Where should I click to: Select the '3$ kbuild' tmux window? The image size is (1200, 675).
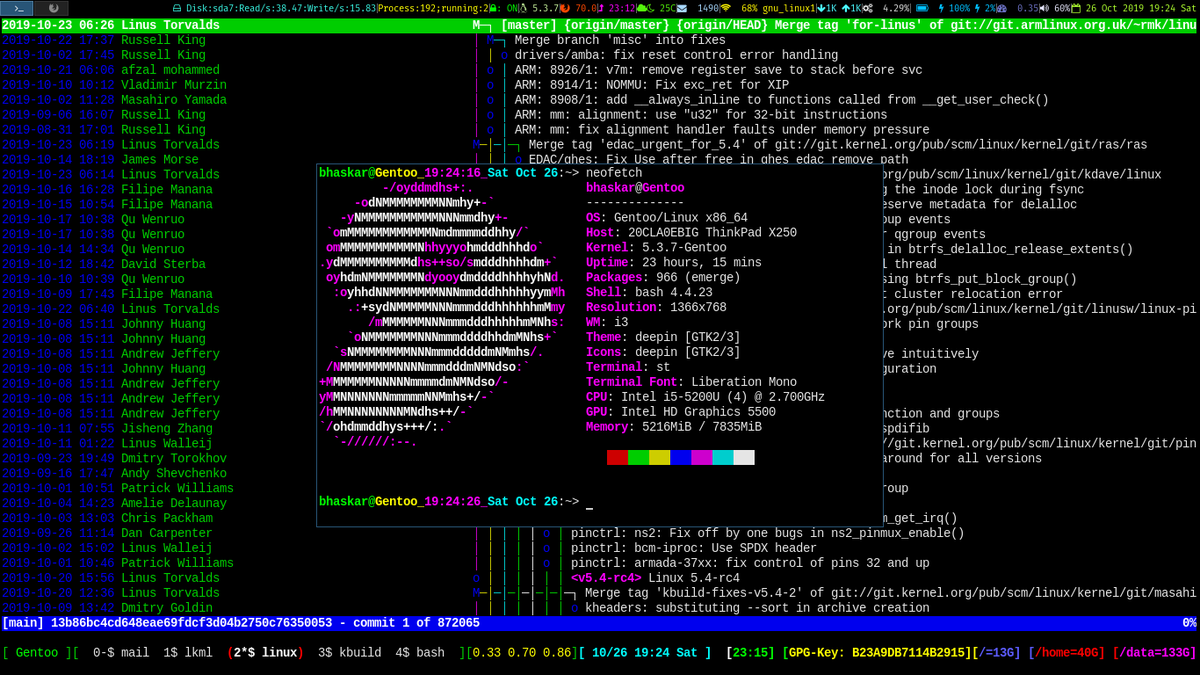click(x=348, y=653)
